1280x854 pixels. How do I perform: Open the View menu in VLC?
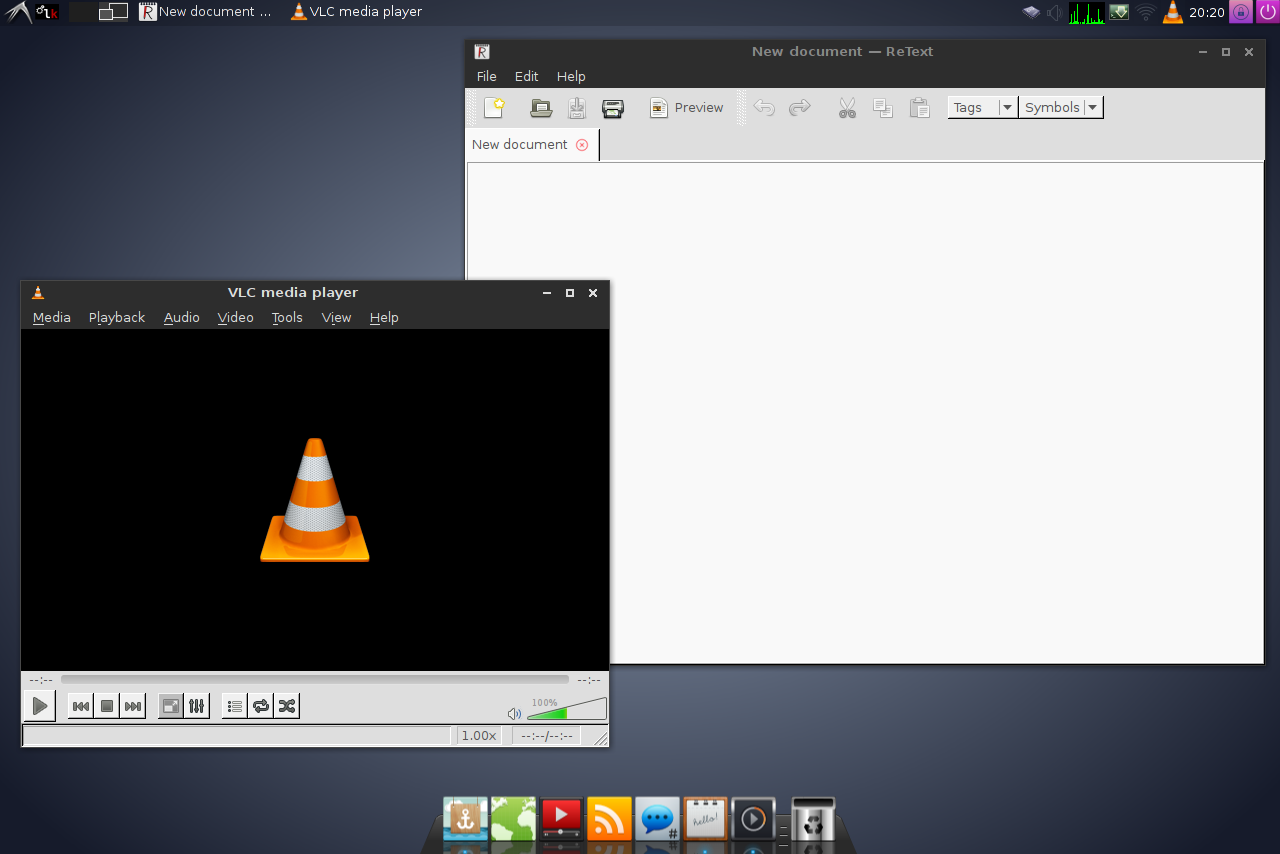click(x=336, y=317)
